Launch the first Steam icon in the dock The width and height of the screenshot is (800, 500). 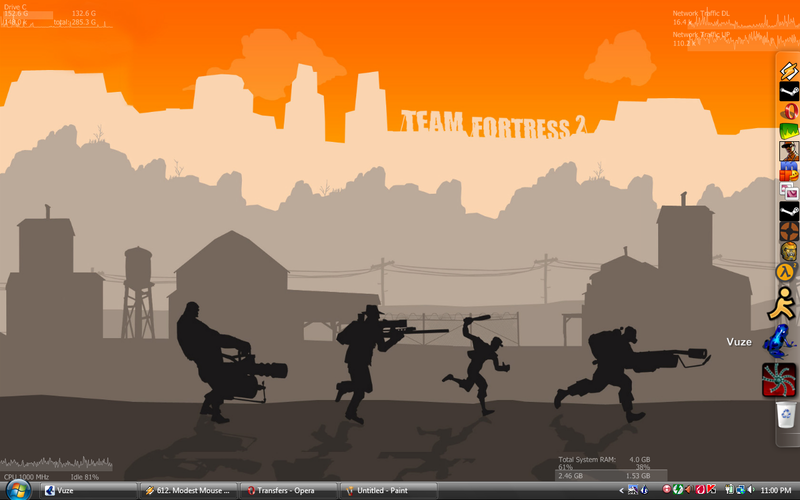789,91
